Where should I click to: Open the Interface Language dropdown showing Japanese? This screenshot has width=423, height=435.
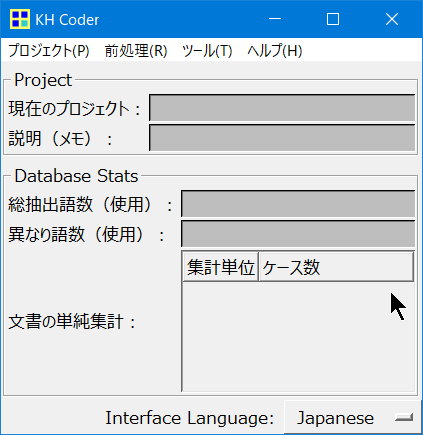(353, 418)
